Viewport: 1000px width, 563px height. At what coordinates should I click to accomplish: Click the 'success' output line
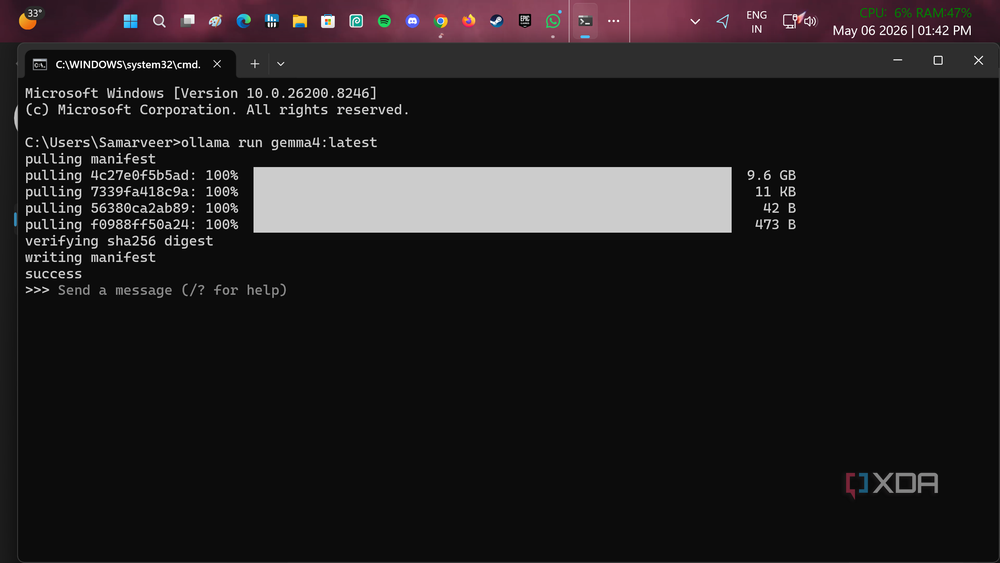pyautogui.click(x=54, y=274)
